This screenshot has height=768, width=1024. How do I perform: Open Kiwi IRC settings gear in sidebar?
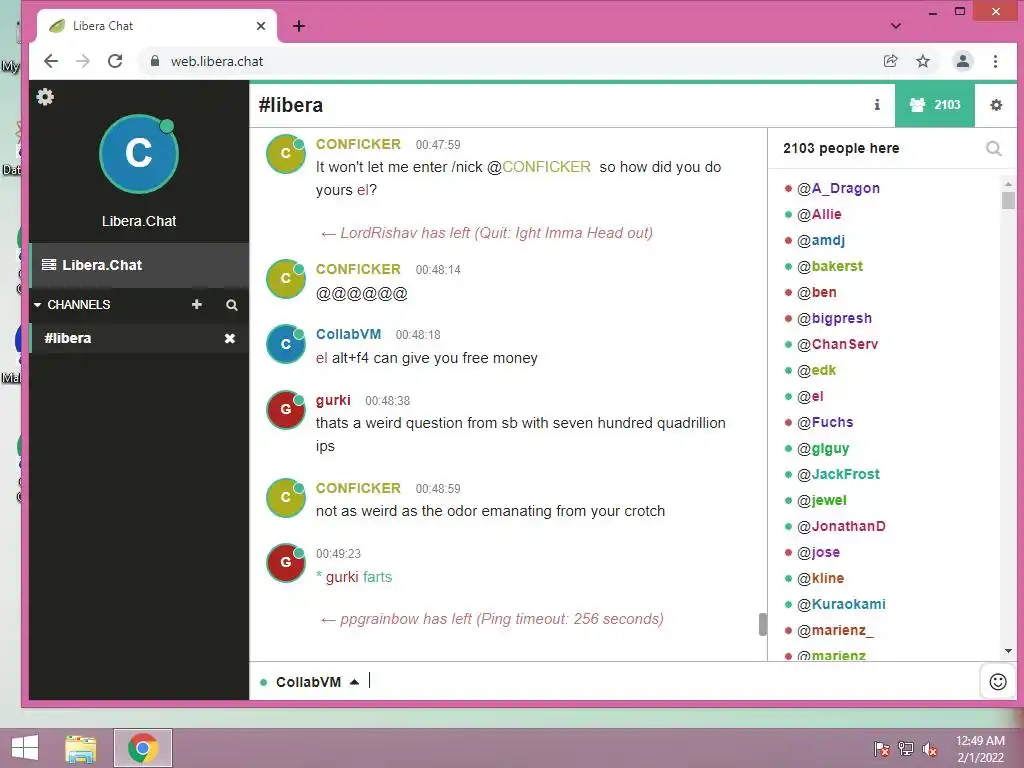tap(45, 97)
